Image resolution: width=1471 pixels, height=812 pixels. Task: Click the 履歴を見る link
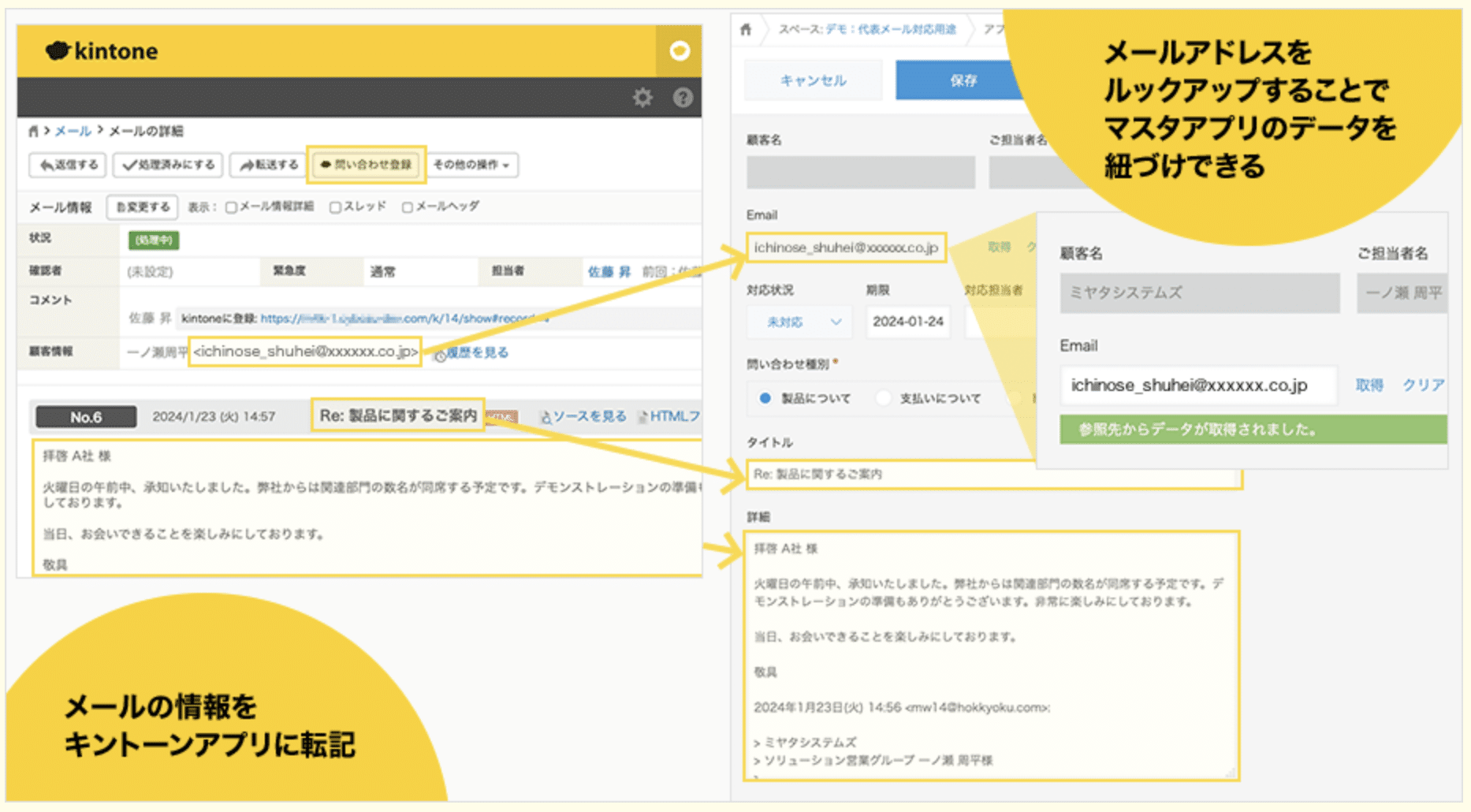tap(476, 352)
